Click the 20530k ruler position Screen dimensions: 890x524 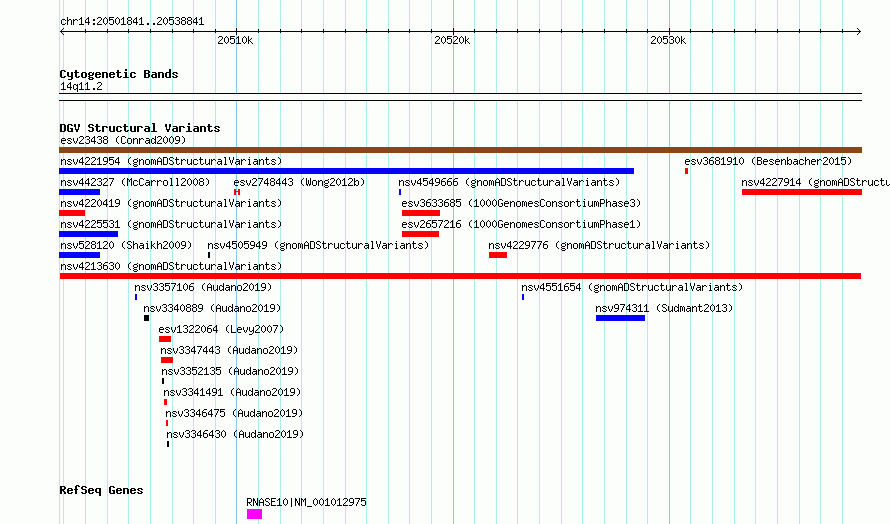click(x=668, y=40)
